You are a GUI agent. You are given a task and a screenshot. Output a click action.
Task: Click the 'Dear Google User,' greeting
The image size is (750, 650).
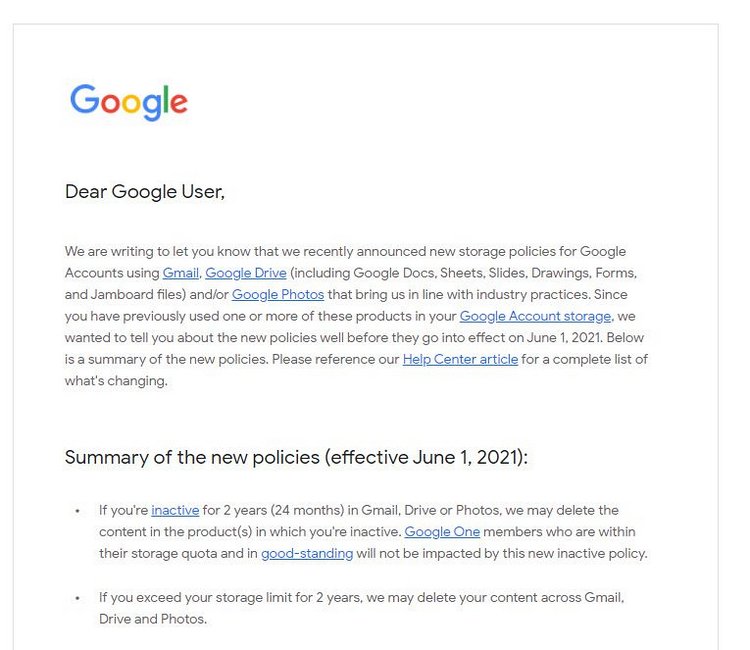pyautogui.click(x=144, y=192)
